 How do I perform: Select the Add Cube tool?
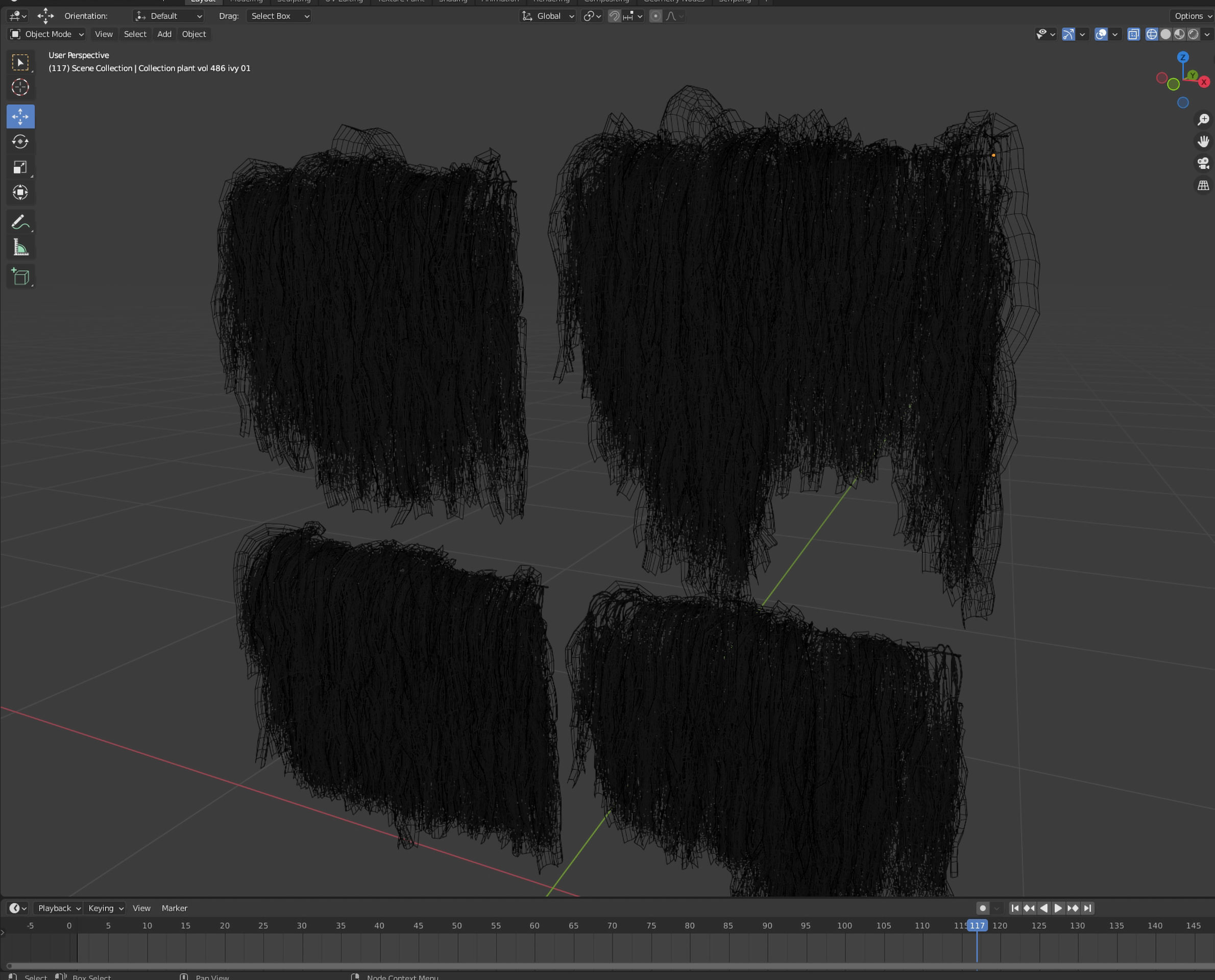(x=20, y=277)
